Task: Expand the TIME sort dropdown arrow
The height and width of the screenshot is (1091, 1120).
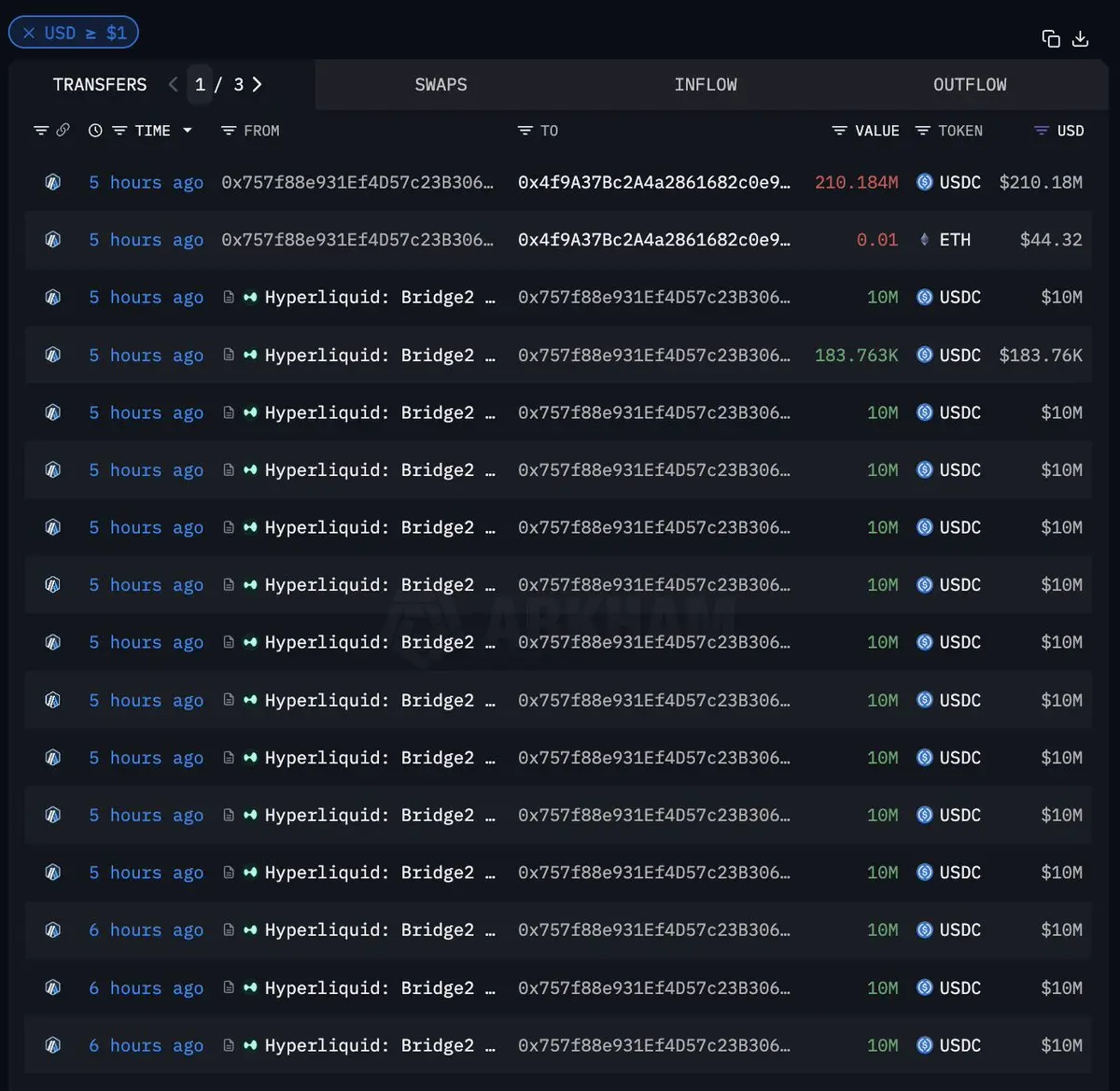Action: tap(188, 131)
